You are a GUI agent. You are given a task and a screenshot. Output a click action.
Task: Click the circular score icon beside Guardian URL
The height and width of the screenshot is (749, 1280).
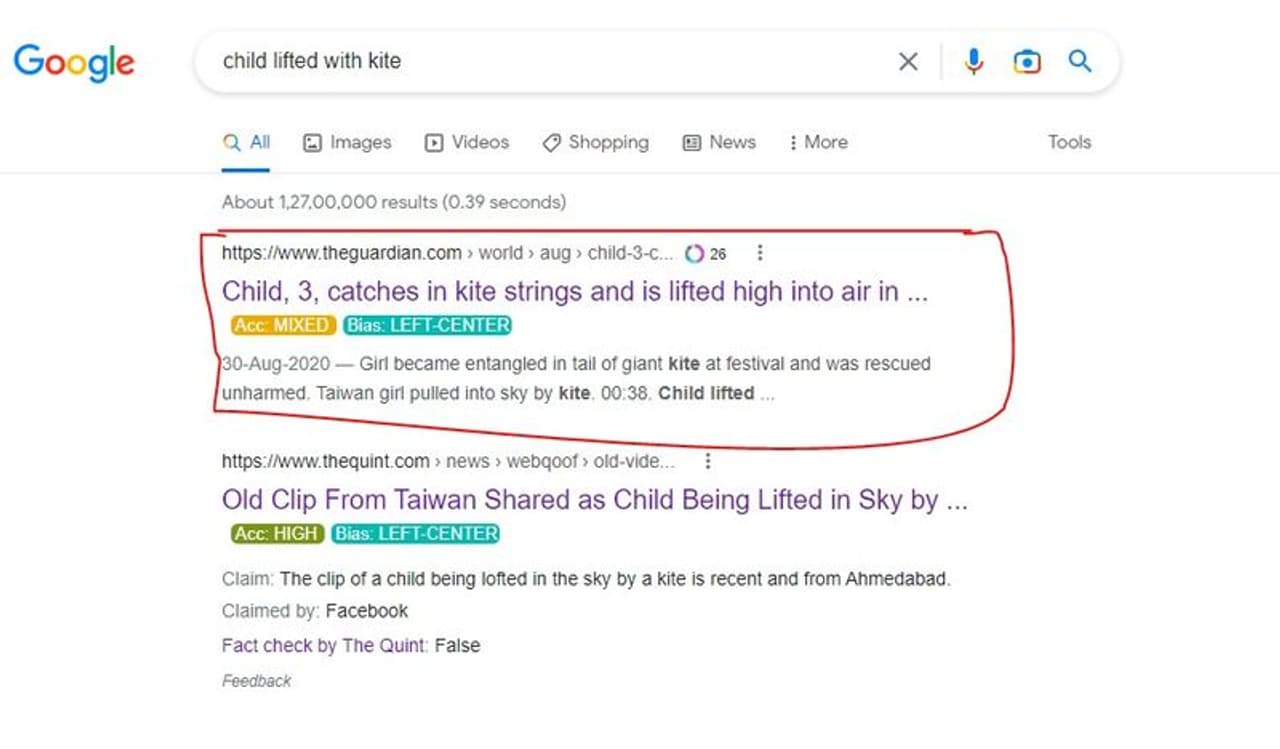pos(694,253)
